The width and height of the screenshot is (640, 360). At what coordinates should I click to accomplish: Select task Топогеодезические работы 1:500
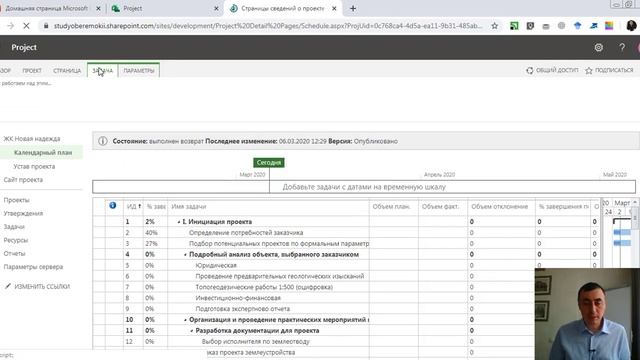(264, 287)
